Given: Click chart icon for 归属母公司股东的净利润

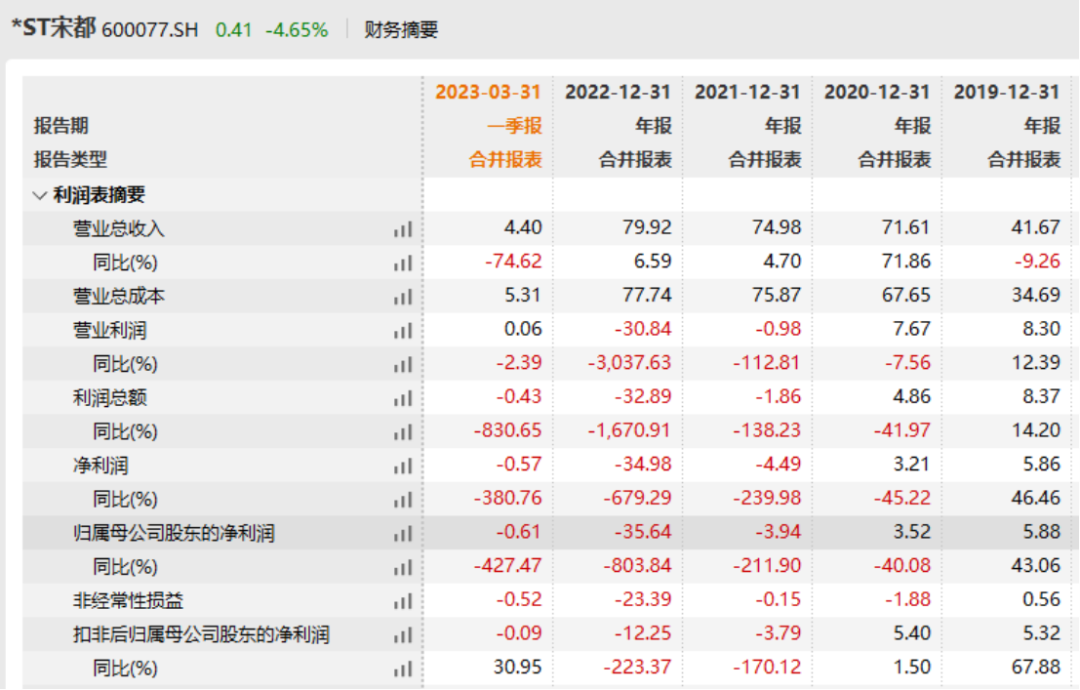Looking at the screenshot, I should click(402, 534).
